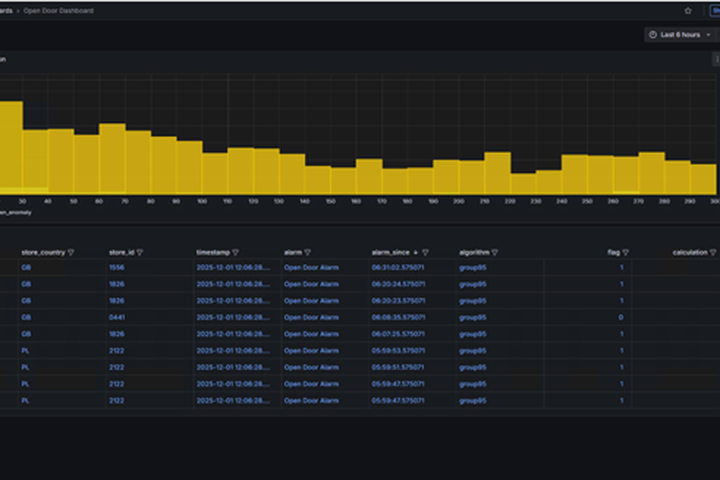The height and width of the screenshot is (480, 720).
Task: Open the Last 6 hours time picker
Action: coord(680,34)
